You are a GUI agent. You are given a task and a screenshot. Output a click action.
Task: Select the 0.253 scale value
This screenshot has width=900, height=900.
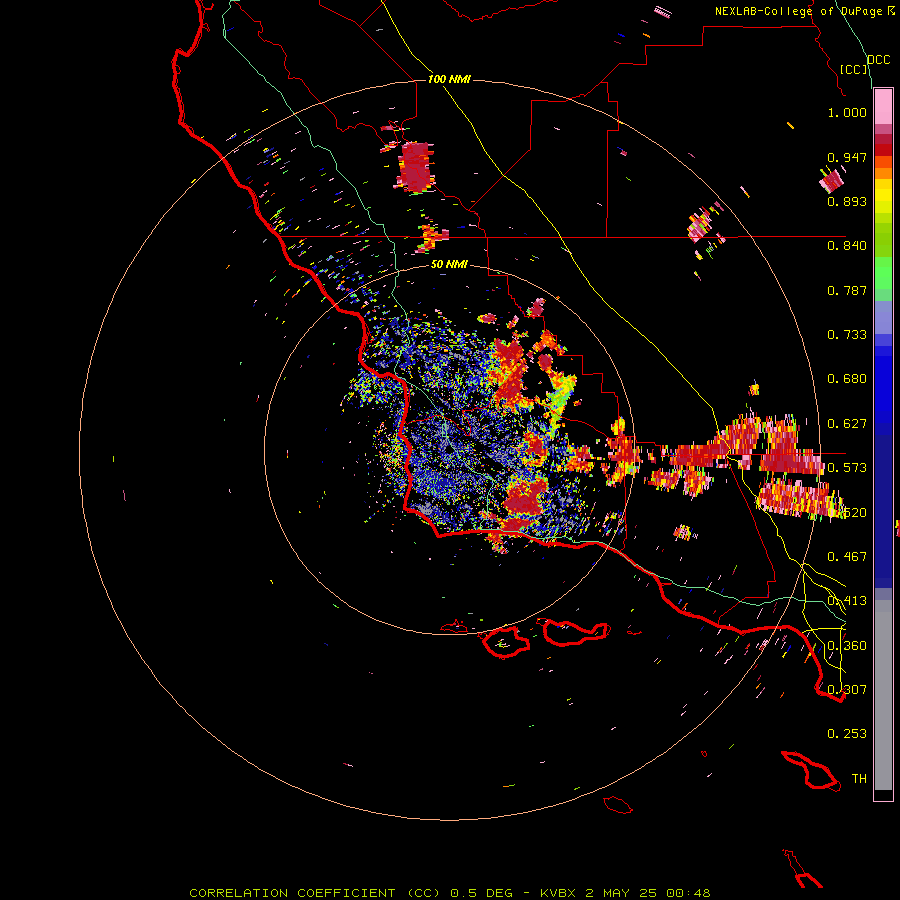pos(847,734)
